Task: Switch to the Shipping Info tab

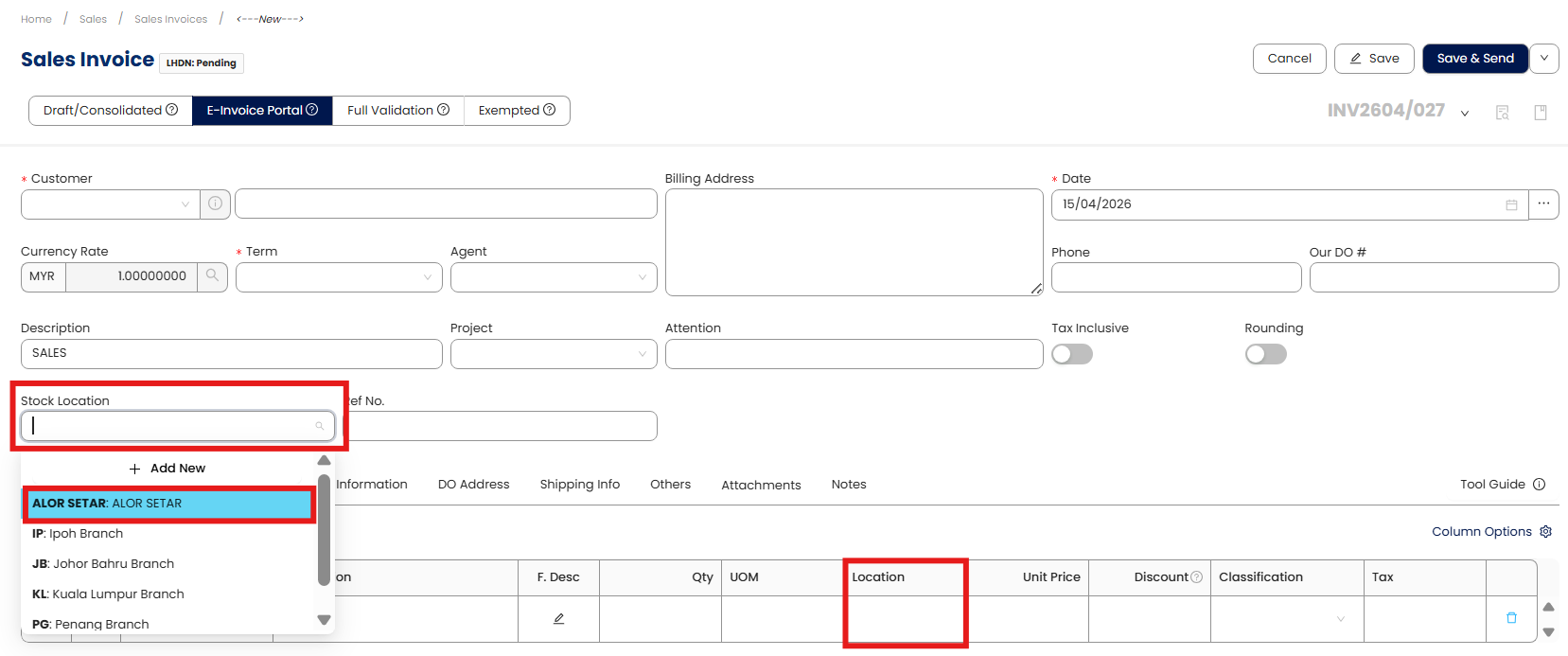Action: (579, 485)
